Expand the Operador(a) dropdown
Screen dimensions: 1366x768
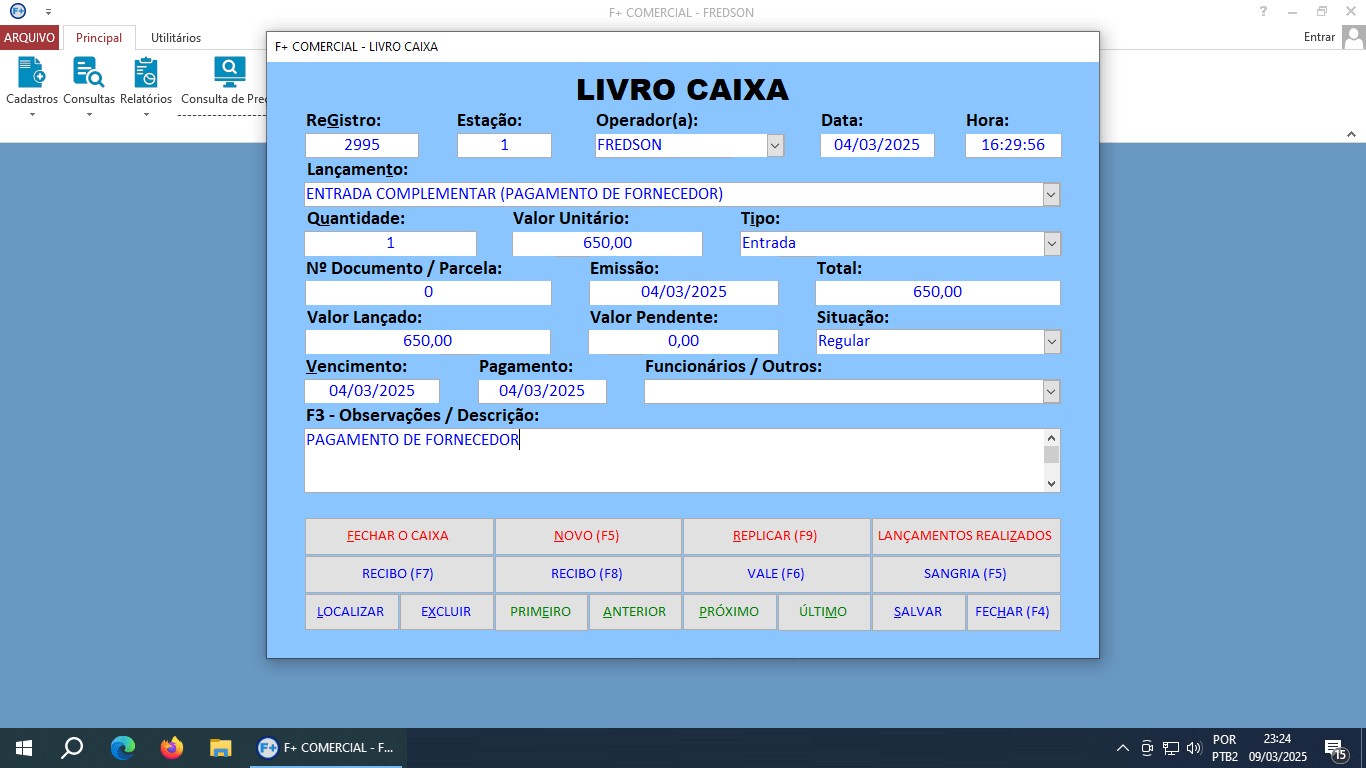pos(775,146)
